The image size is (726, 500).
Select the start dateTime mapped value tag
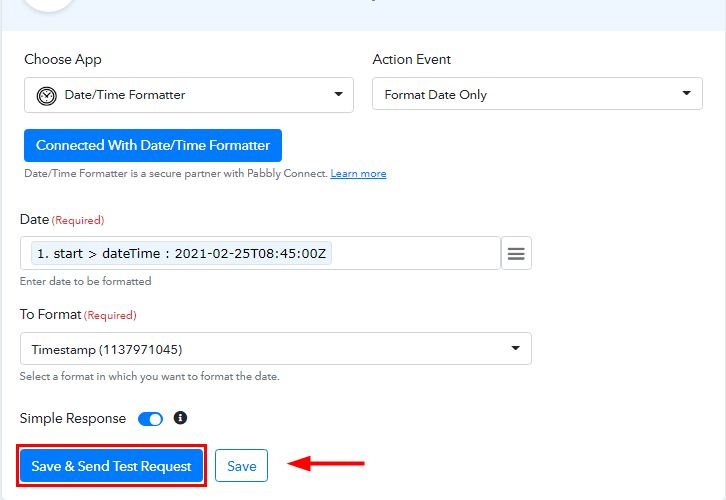point(181,253)
